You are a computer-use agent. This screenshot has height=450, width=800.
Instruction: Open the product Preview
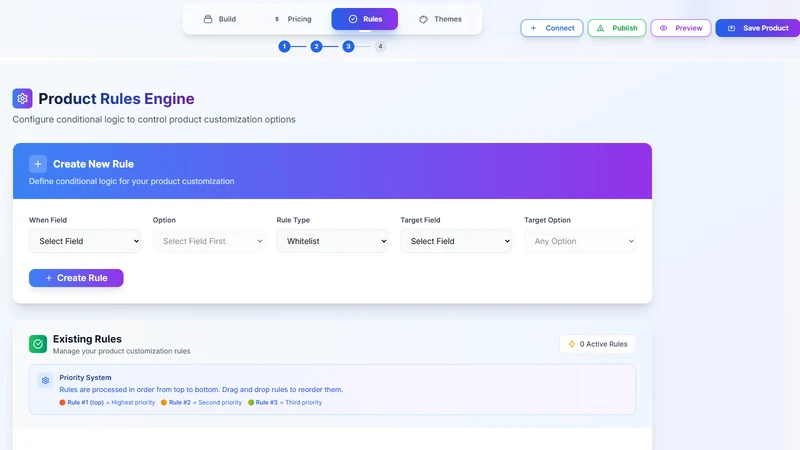(681, 28)
